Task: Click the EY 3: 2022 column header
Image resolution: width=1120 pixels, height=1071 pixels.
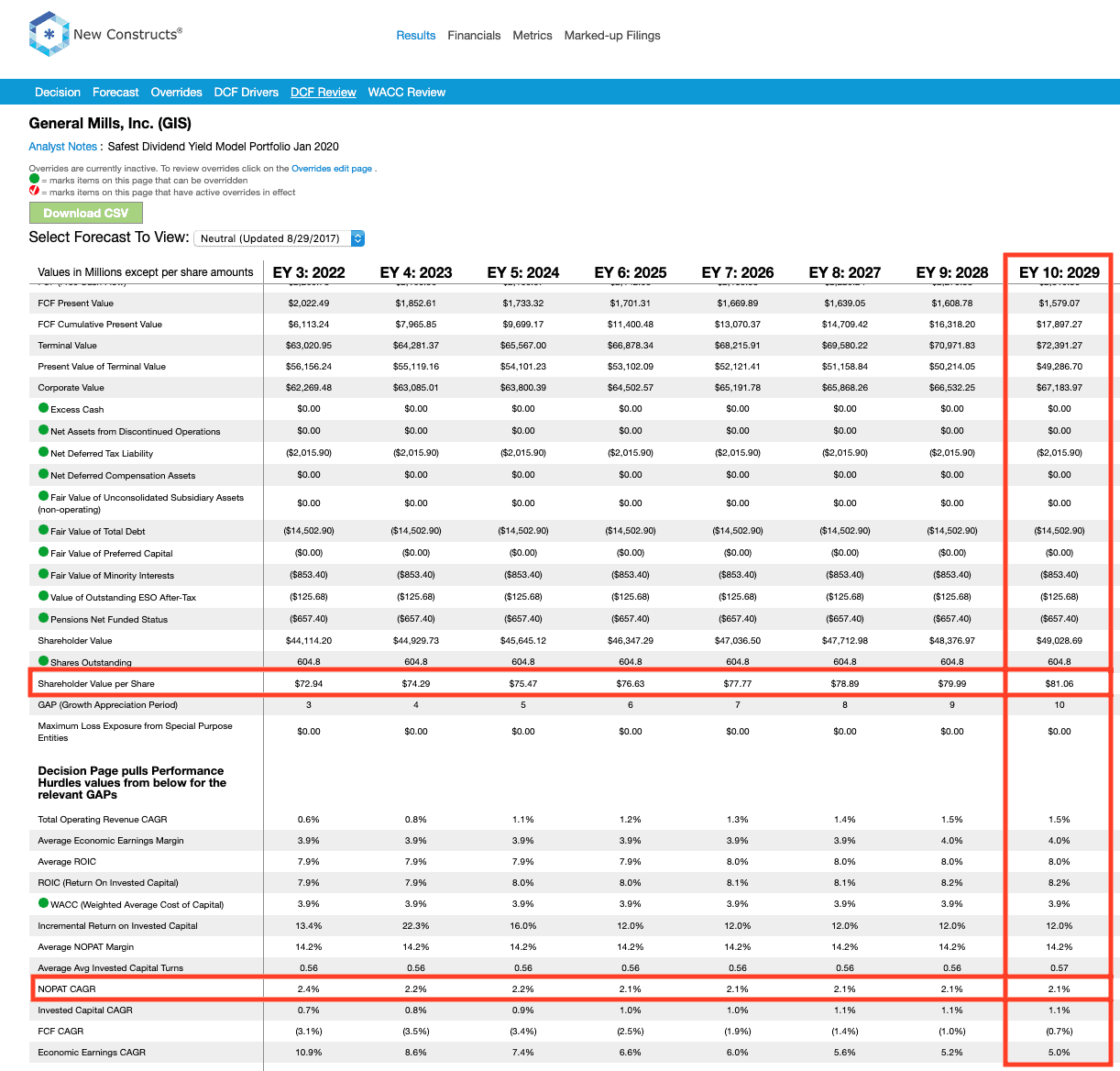Action: 309,272
